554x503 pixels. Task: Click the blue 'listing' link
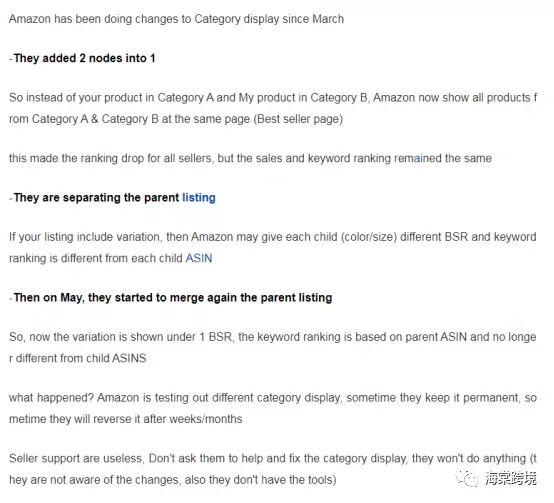click(x=199, y=197)
